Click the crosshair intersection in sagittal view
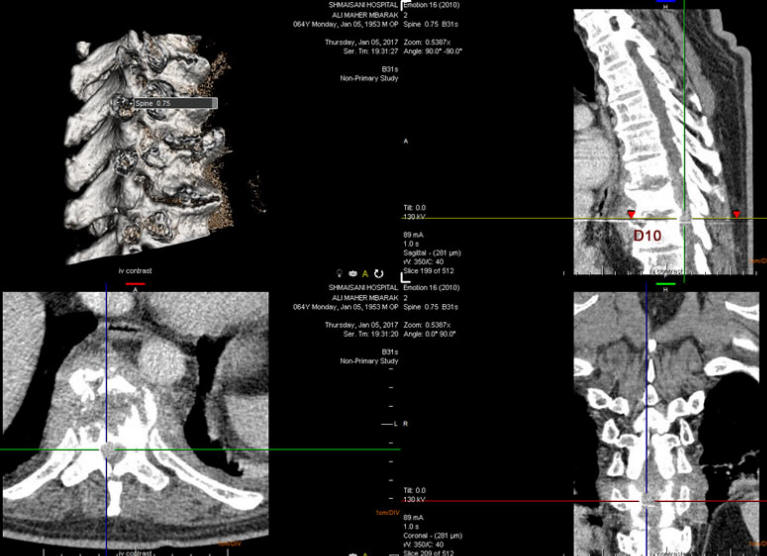767x556 pixels. [684, 219]
